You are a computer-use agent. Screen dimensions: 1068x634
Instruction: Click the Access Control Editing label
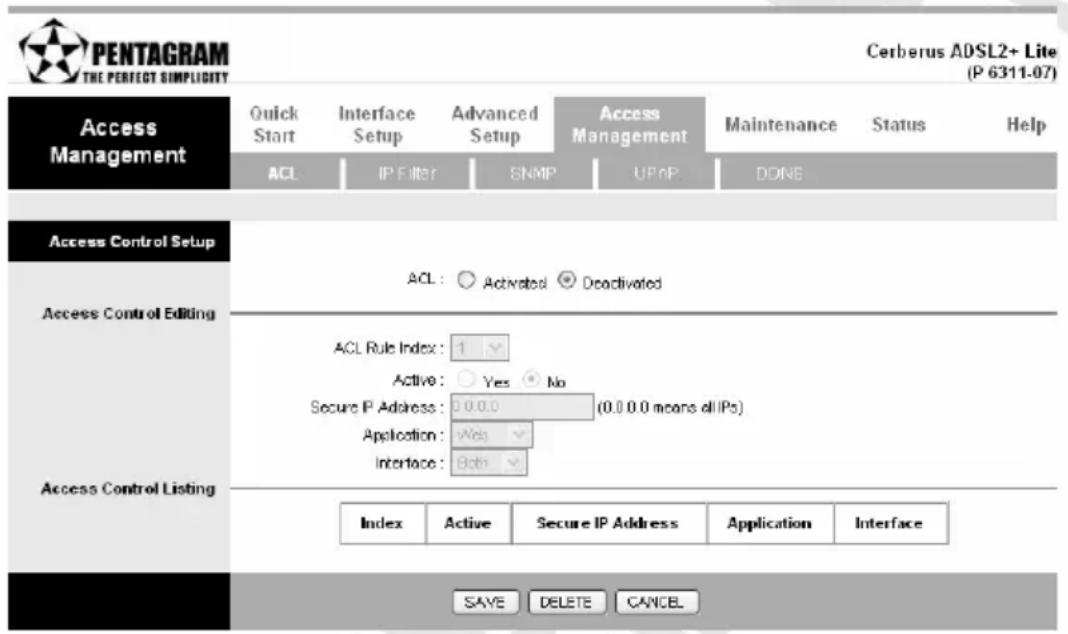coord(129,313)
